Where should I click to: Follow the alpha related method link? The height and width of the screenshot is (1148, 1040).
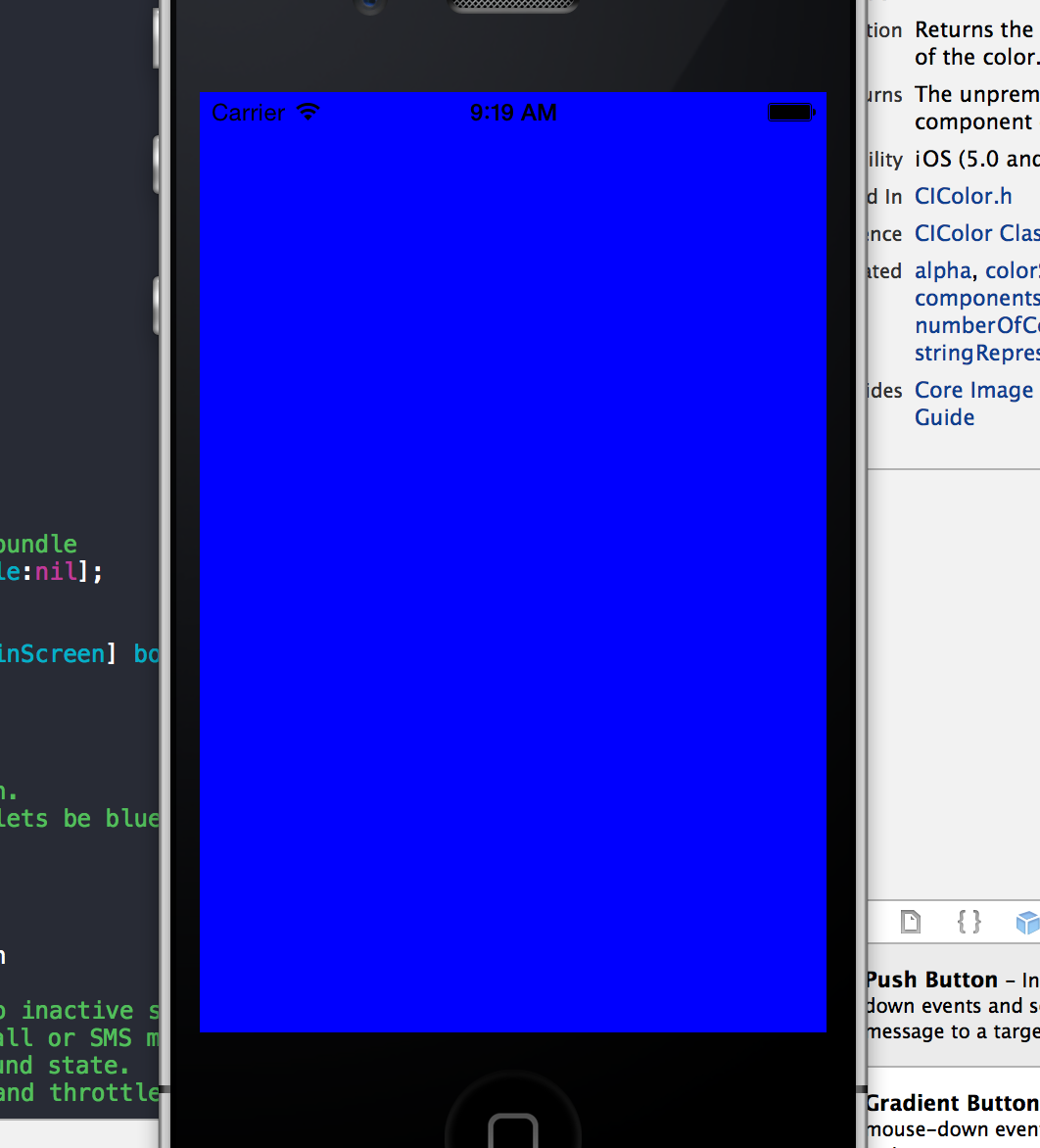tap(942, 270)
